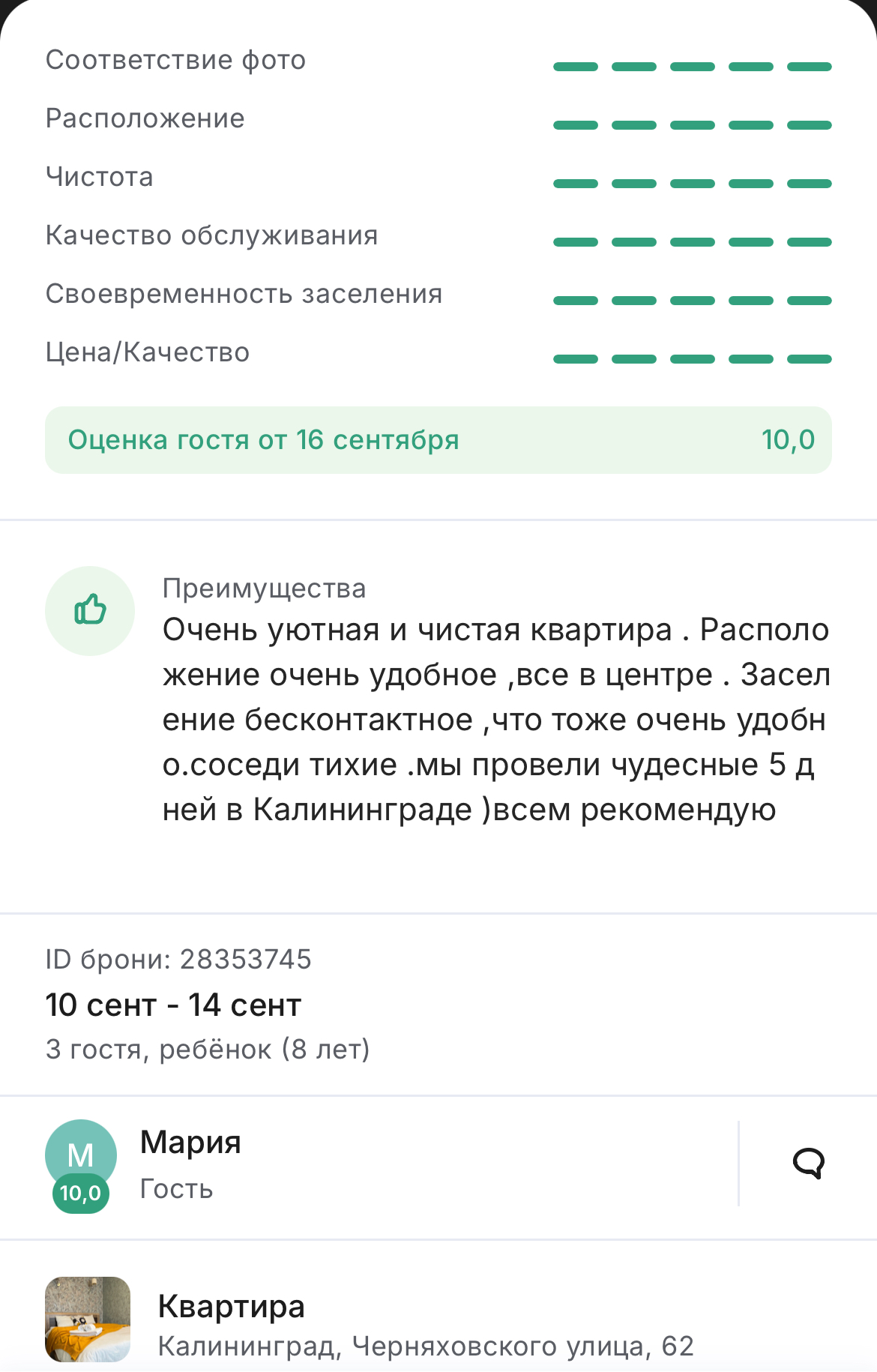Select the guest name Мария
Screen dimensions: 877x1372
click(x=190, y=1143)
